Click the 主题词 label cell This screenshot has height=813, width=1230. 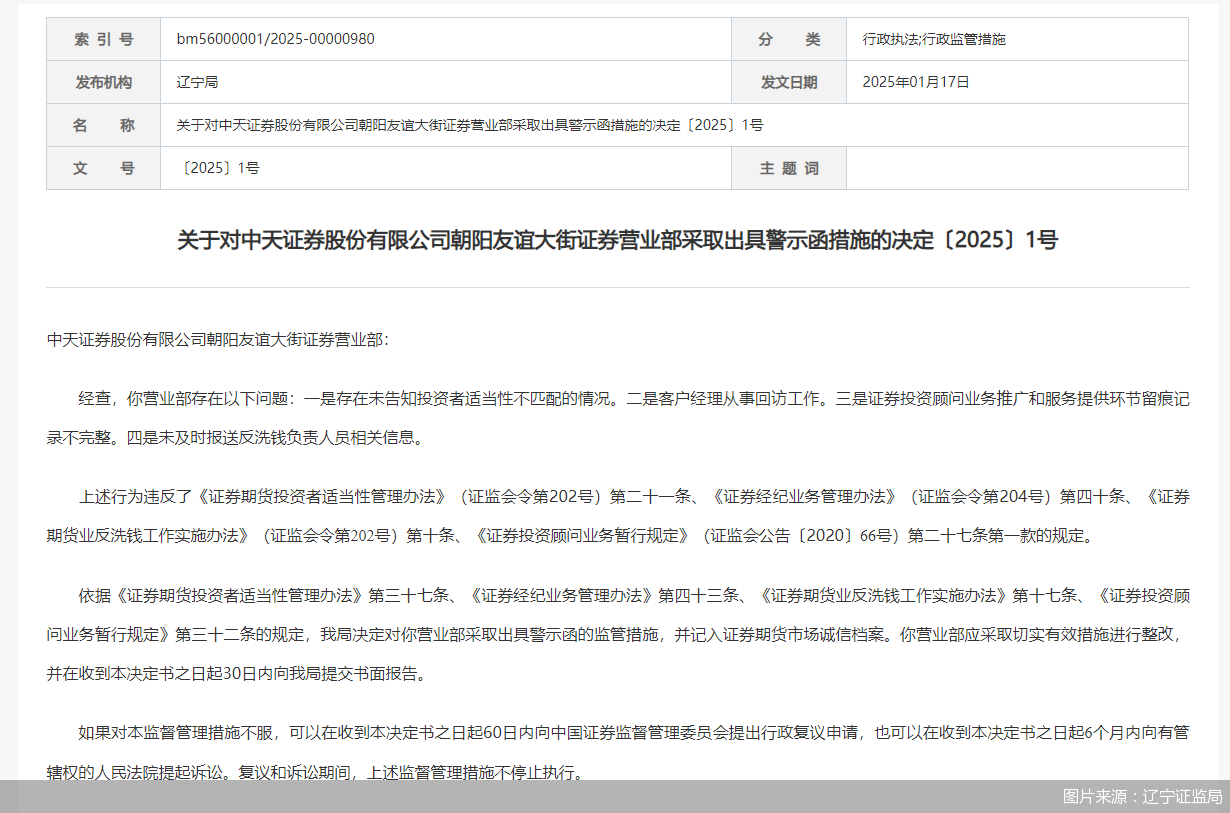point(789,167)
